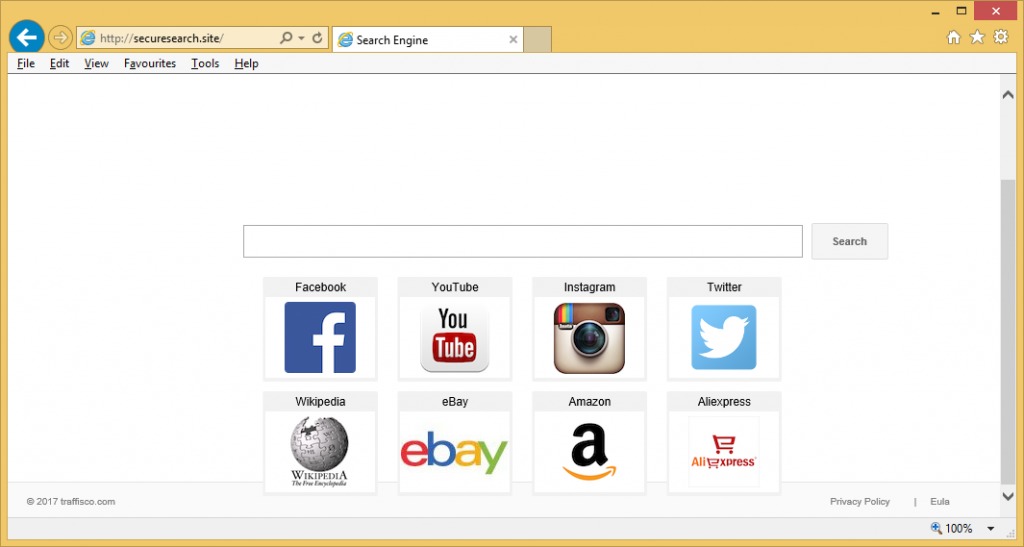1024x547 pixels.
Task: Expand the address bar search dropdown arrow
Action: tap(301, 39)
